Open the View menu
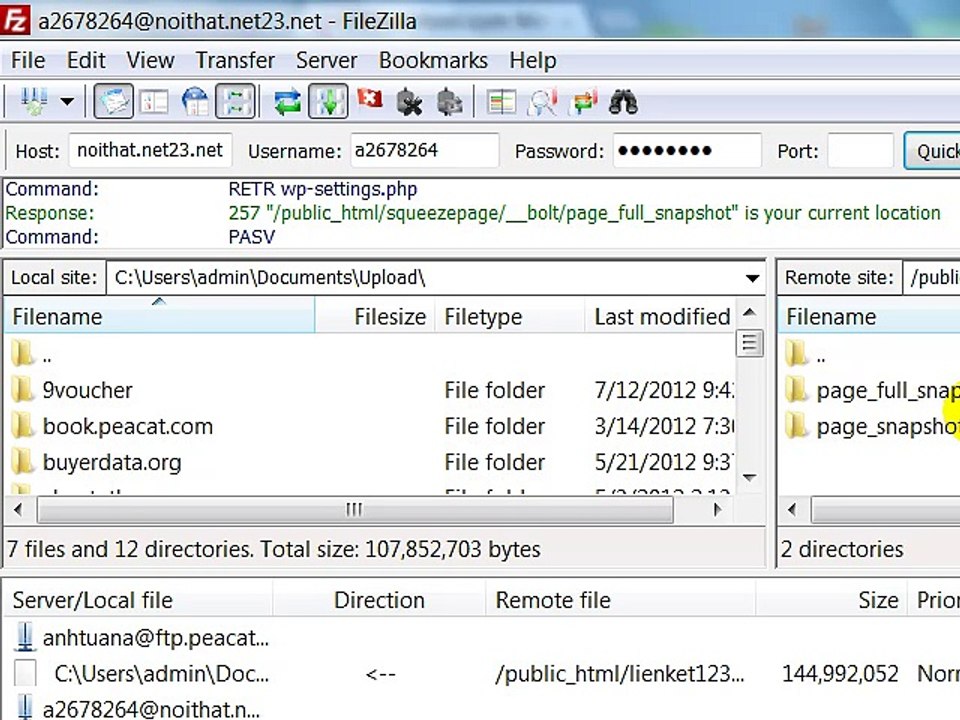The height and width of the screenshot is (720, 960). [151, 60]
